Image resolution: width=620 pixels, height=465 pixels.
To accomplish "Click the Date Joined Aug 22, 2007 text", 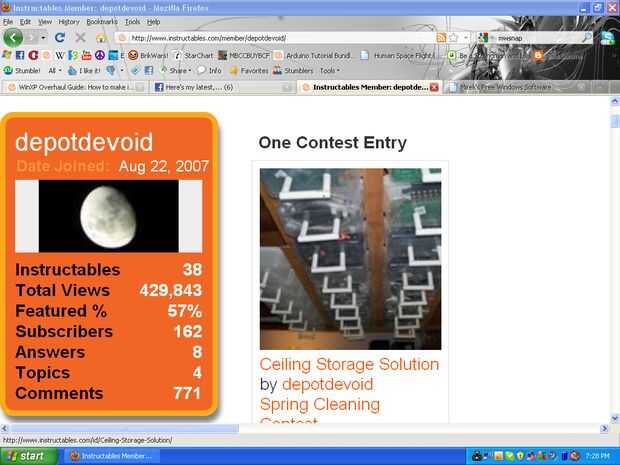I will click(112, 166).
